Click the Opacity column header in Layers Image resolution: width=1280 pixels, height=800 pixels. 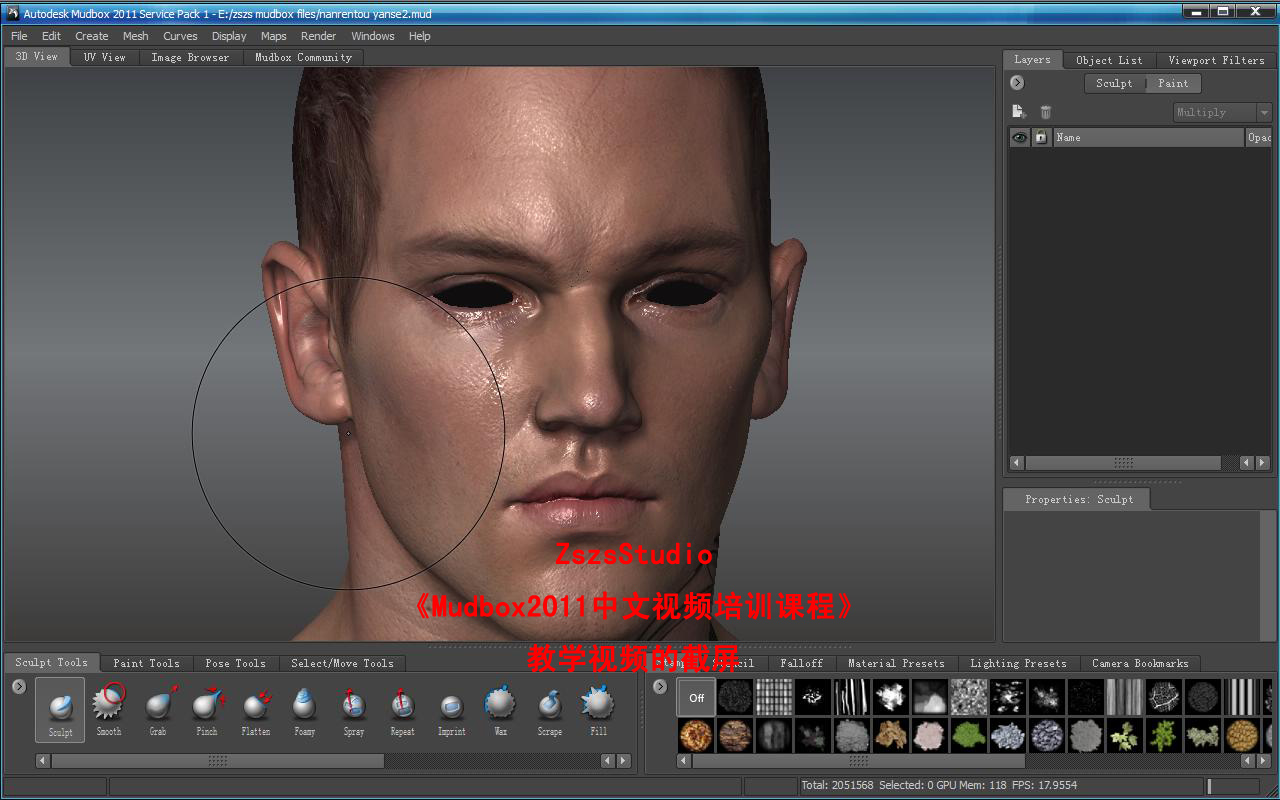click(x=1259, y=138)
